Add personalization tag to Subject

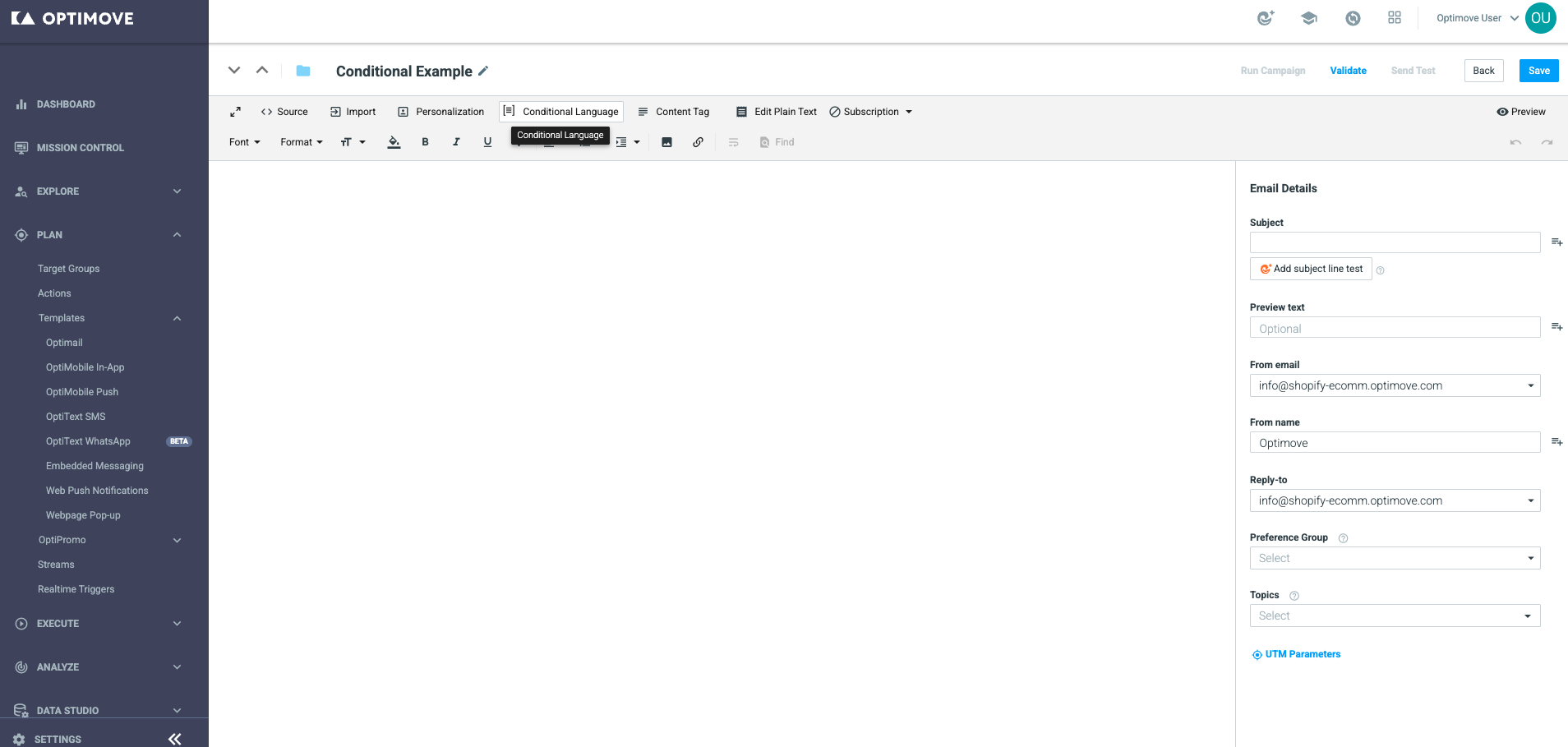click(x=1556, y=242)
